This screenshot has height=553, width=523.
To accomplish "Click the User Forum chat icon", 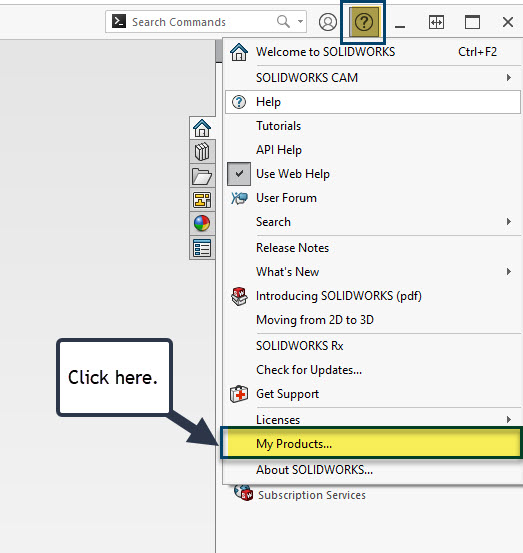I will click(x=239, y=198).
